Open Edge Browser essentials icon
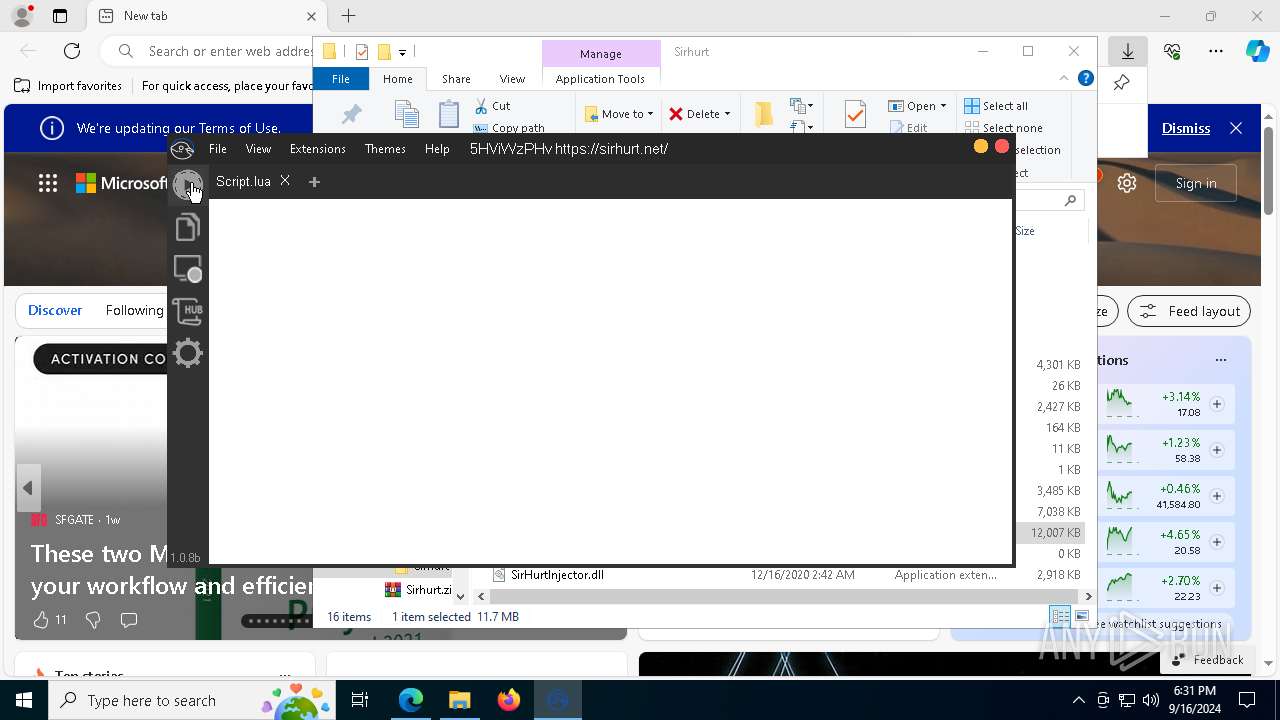Screen dimensions: 1280x720 click(x=1172, y=51)
